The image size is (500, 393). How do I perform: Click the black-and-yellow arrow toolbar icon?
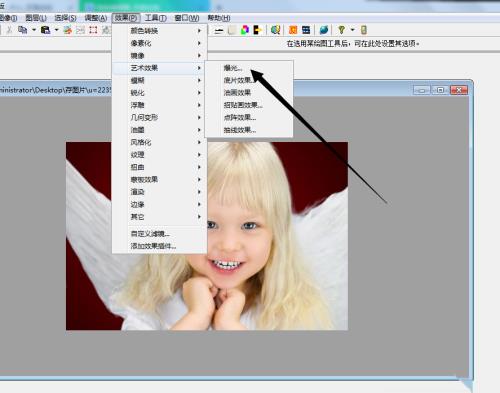257,30
